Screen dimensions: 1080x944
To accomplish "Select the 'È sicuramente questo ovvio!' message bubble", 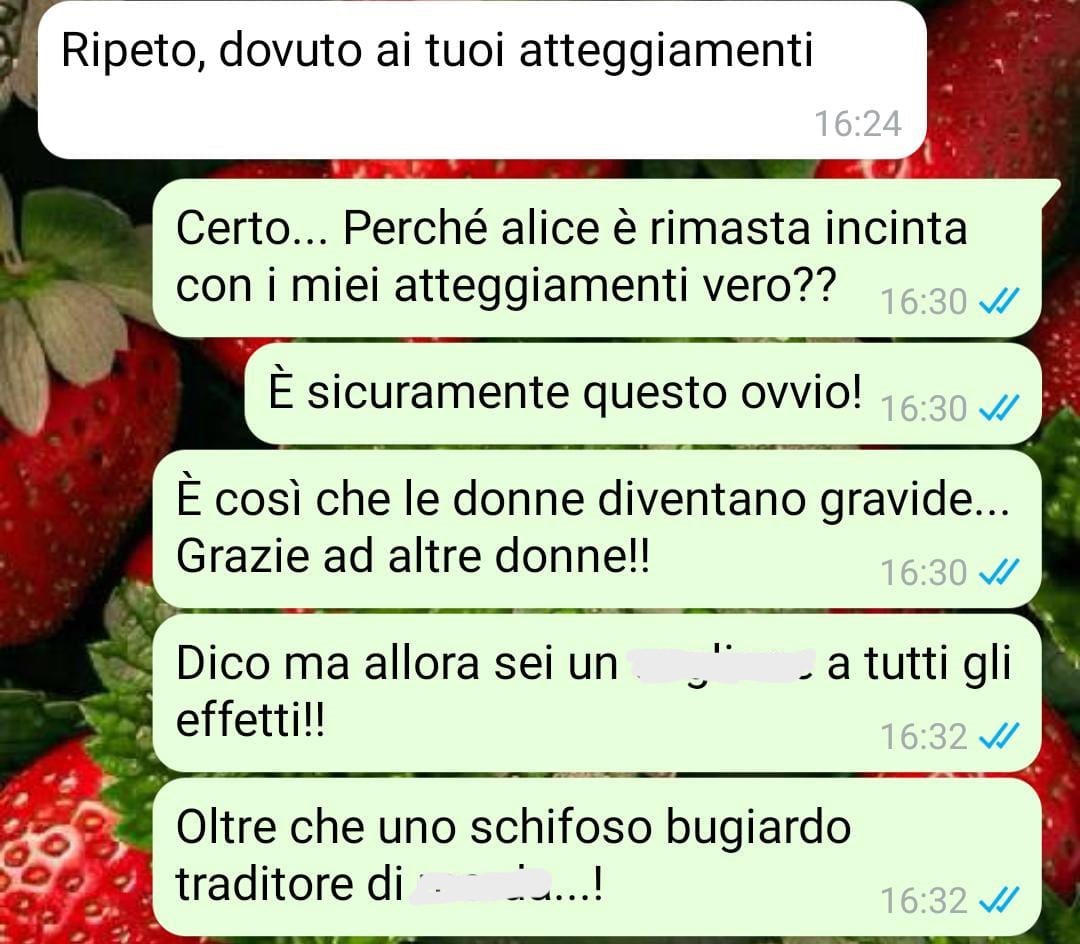I will pos(643,394).
